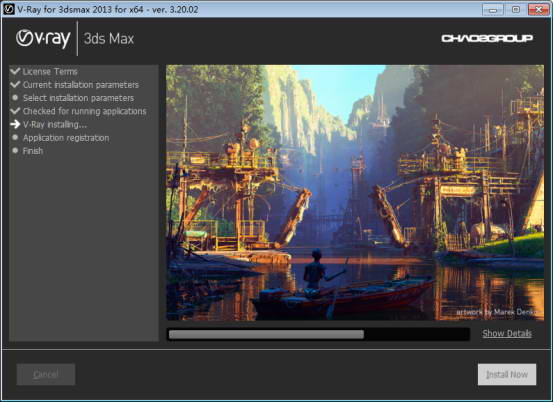Select the Current installation parameters step text
Screen dimensions: 554x402
[x=81, y=85]
